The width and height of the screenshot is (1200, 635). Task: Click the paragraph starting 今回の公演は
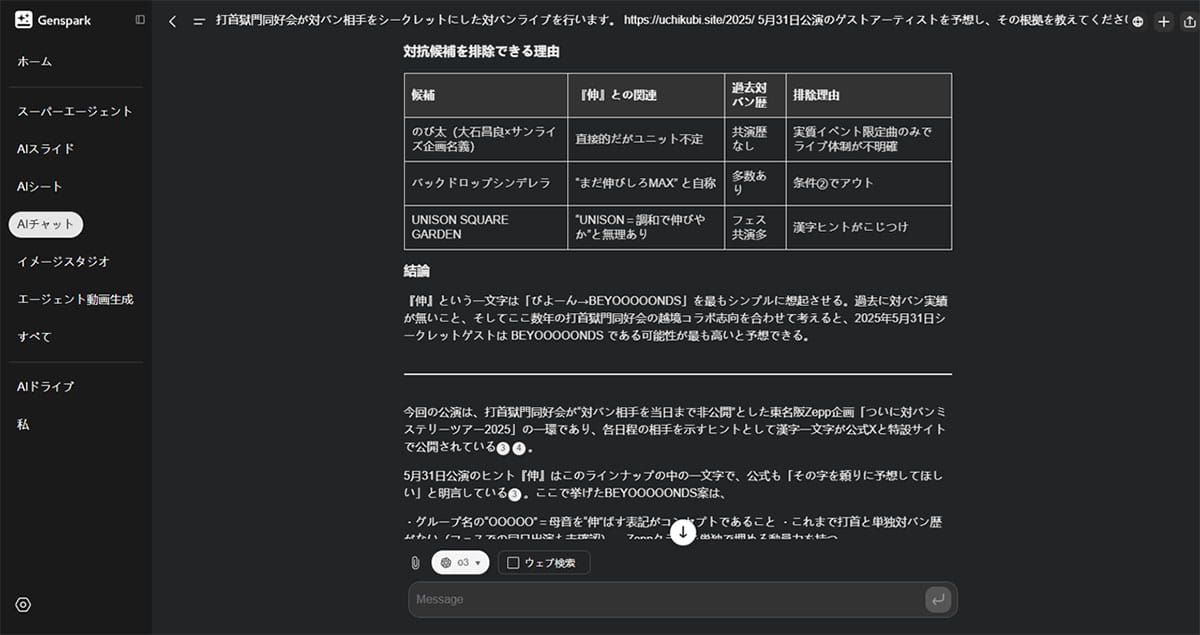pyautogui.click(x=677, y=429)
